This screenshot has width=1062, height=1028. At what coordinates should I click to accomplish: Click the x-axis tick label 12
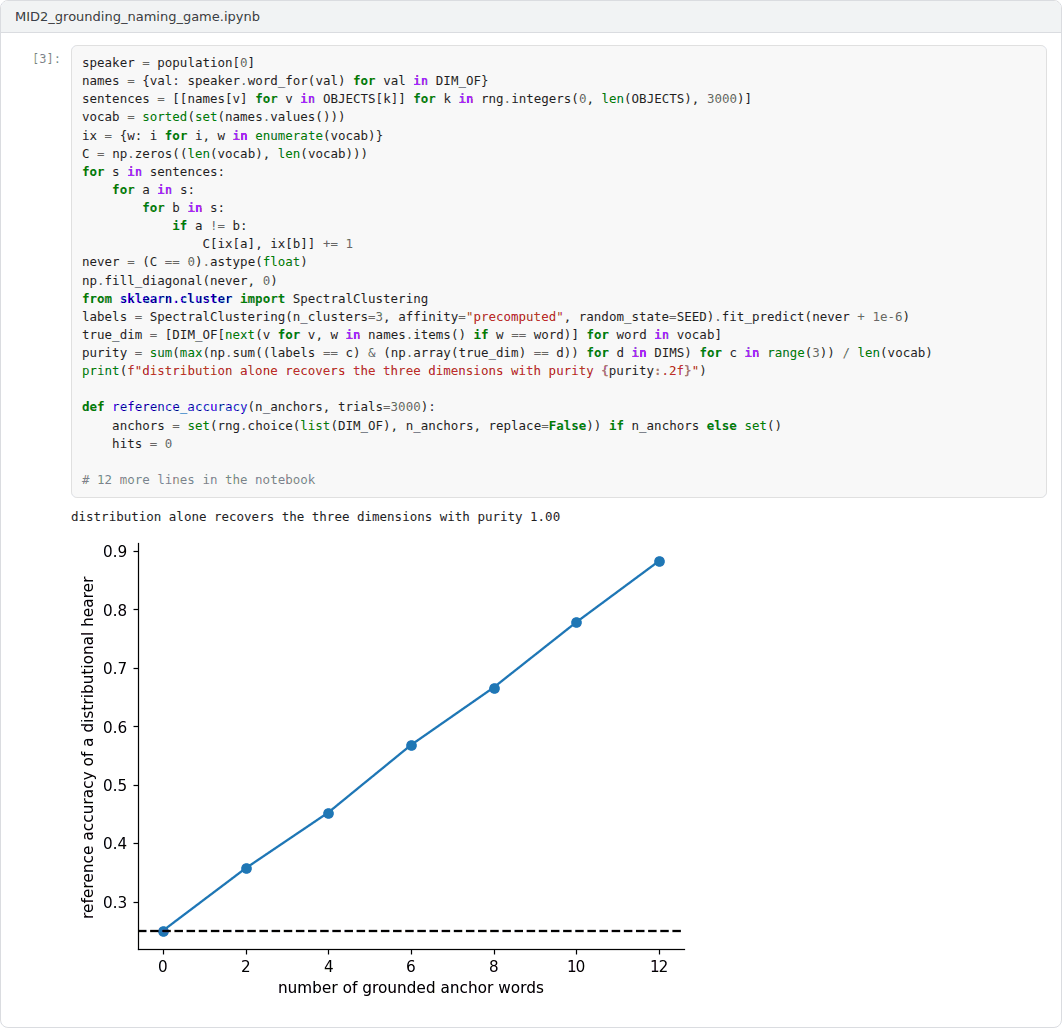659,966
